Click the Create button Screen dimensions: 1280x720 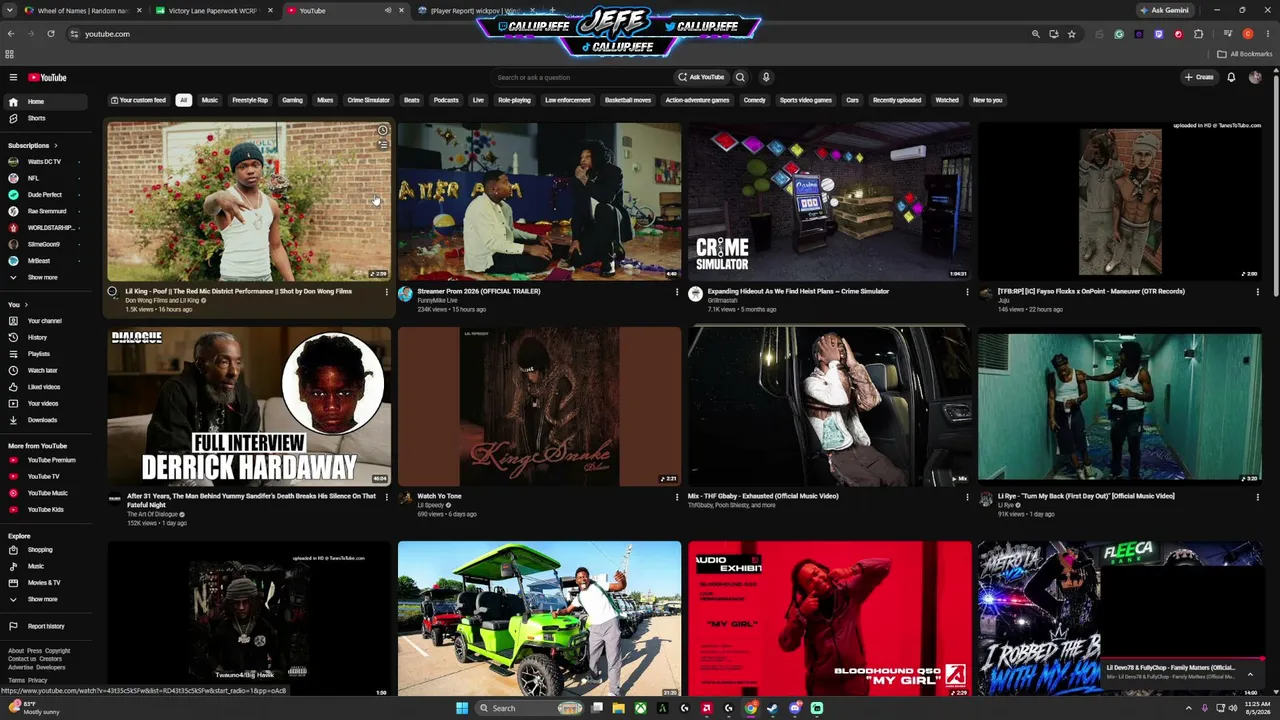click(1199, 77)
